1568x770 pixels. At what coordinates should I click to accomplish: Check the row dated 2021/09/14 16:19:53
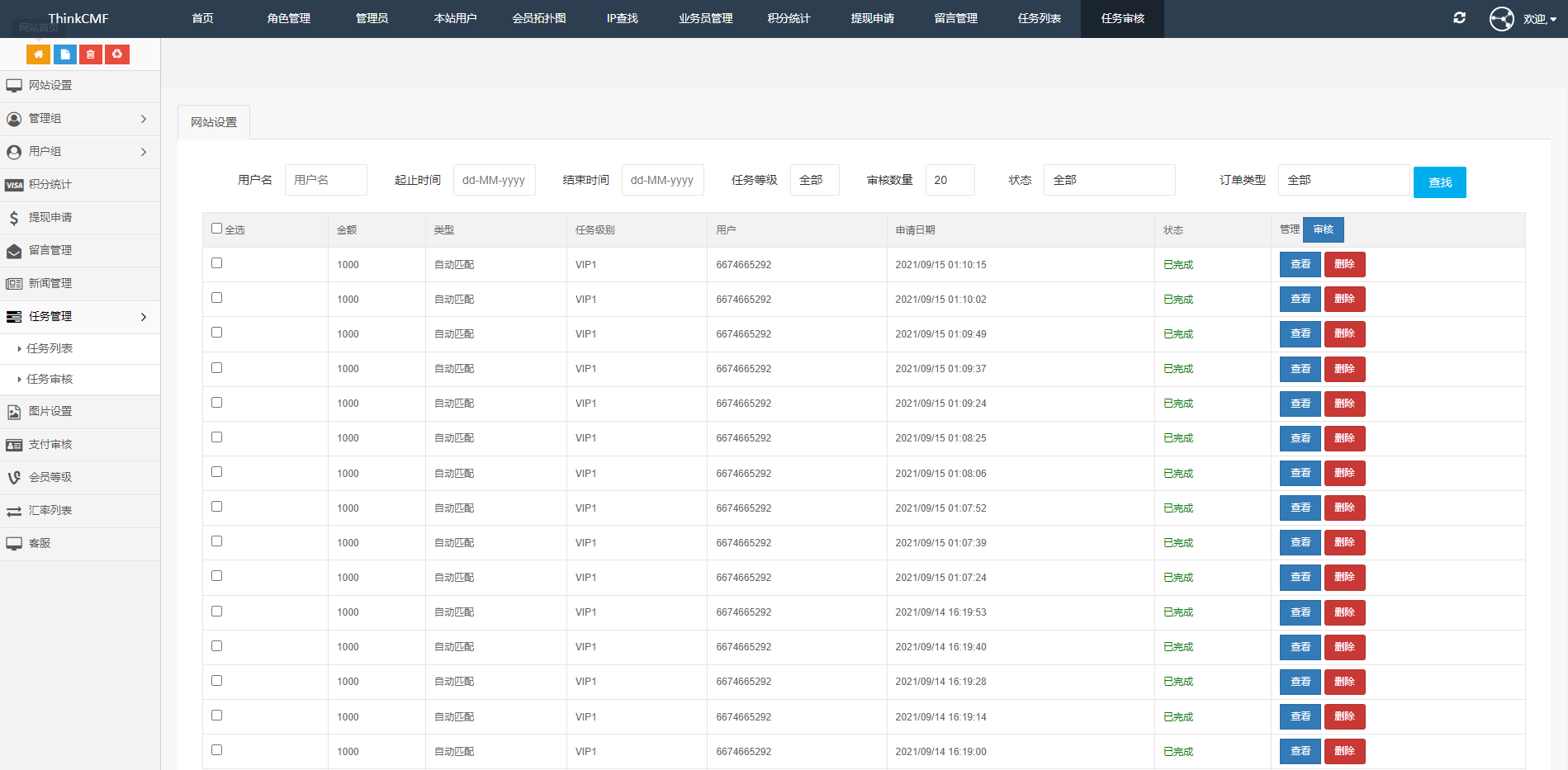click(x=216, y=612)
